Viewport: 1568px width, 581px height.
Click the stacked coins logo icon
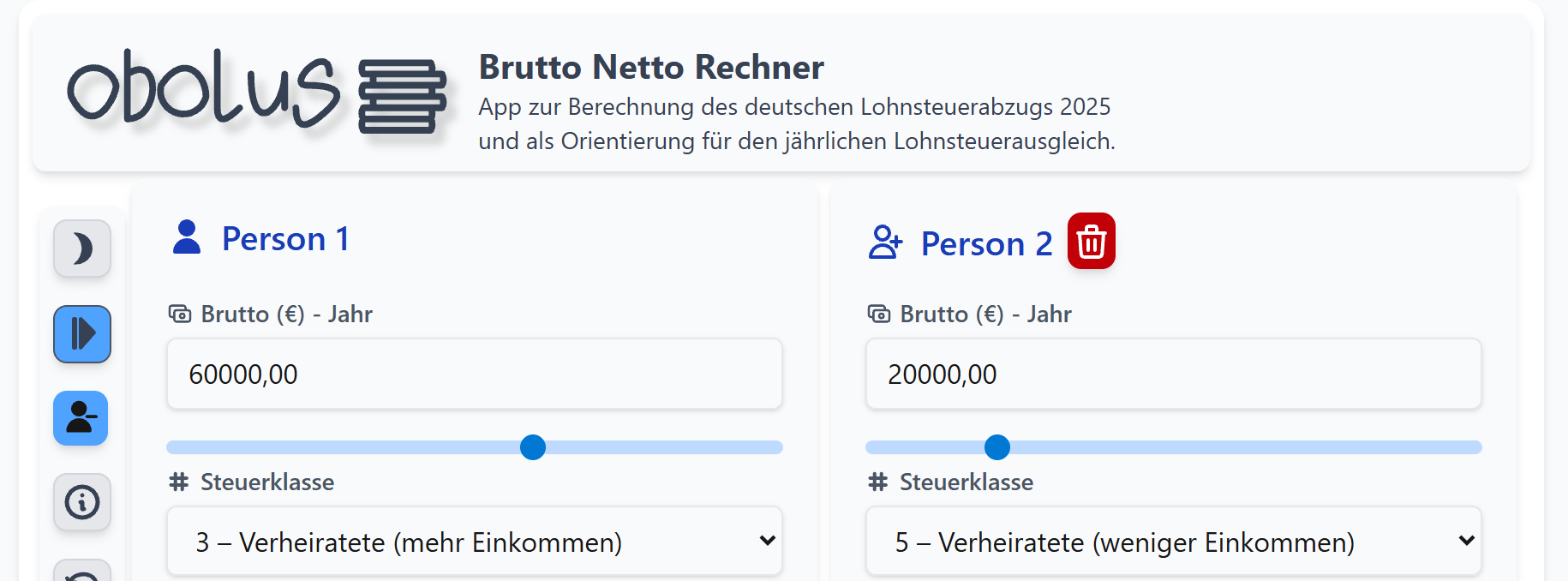point(402,96)
